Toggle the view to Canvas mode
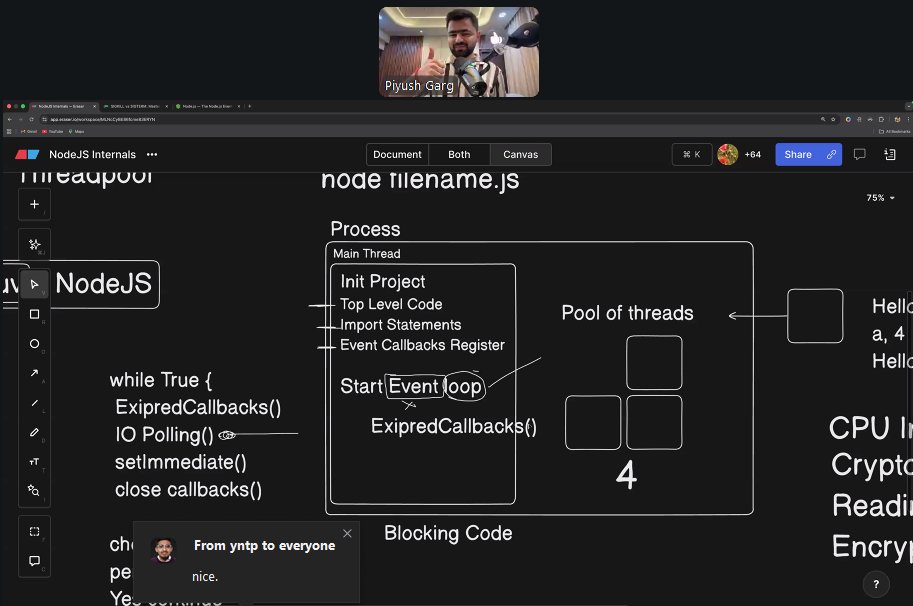This screenshot has height=606, width=913. click(x=520, y=154)
